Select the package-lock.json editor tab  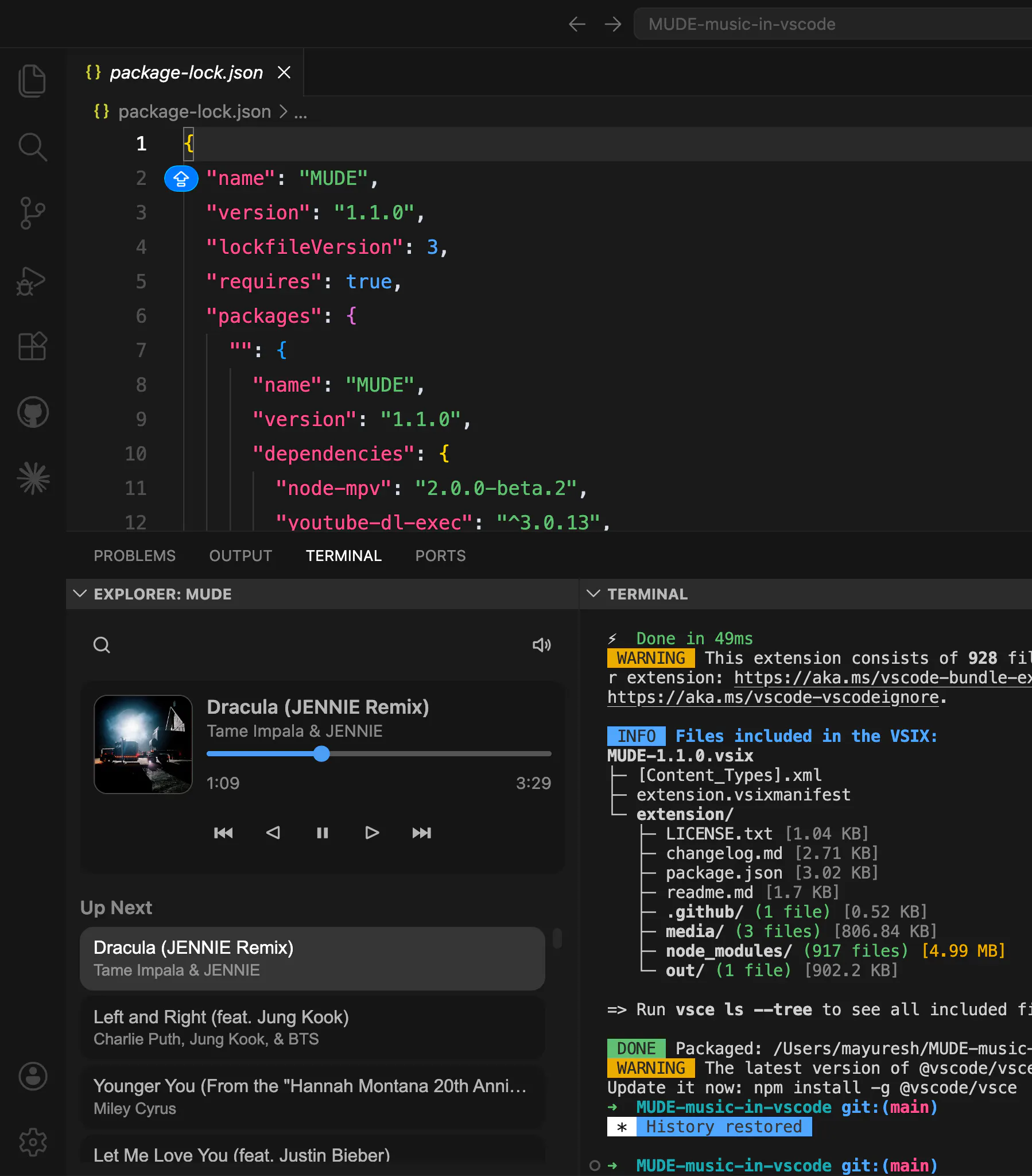coord(186,72)
